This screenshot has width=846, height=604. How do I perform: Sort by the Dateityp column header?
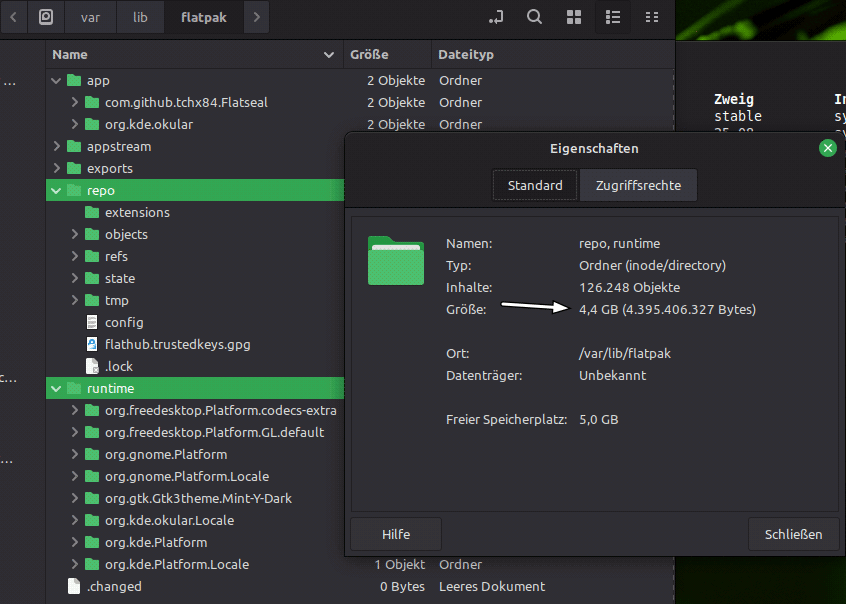pyautogui.click(x=553, y=55)
